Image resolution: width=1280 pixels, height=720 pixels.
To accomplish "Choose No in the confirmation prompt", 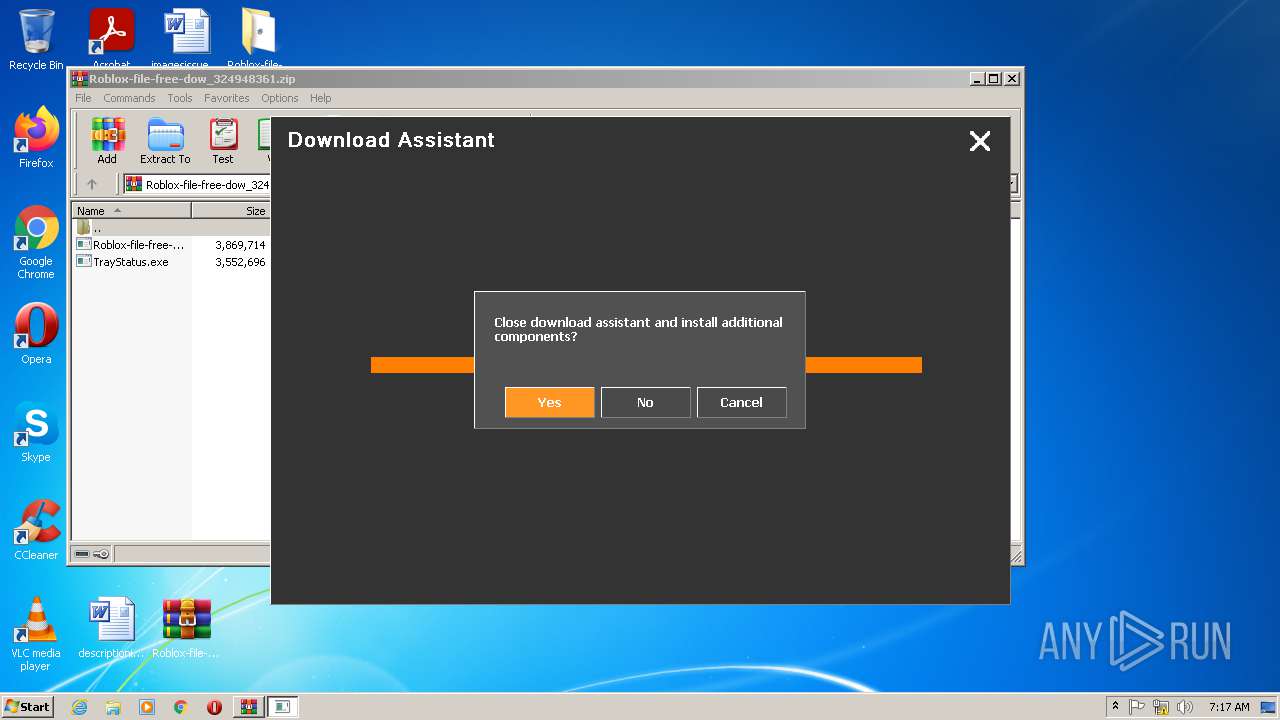I will (645, 402).
